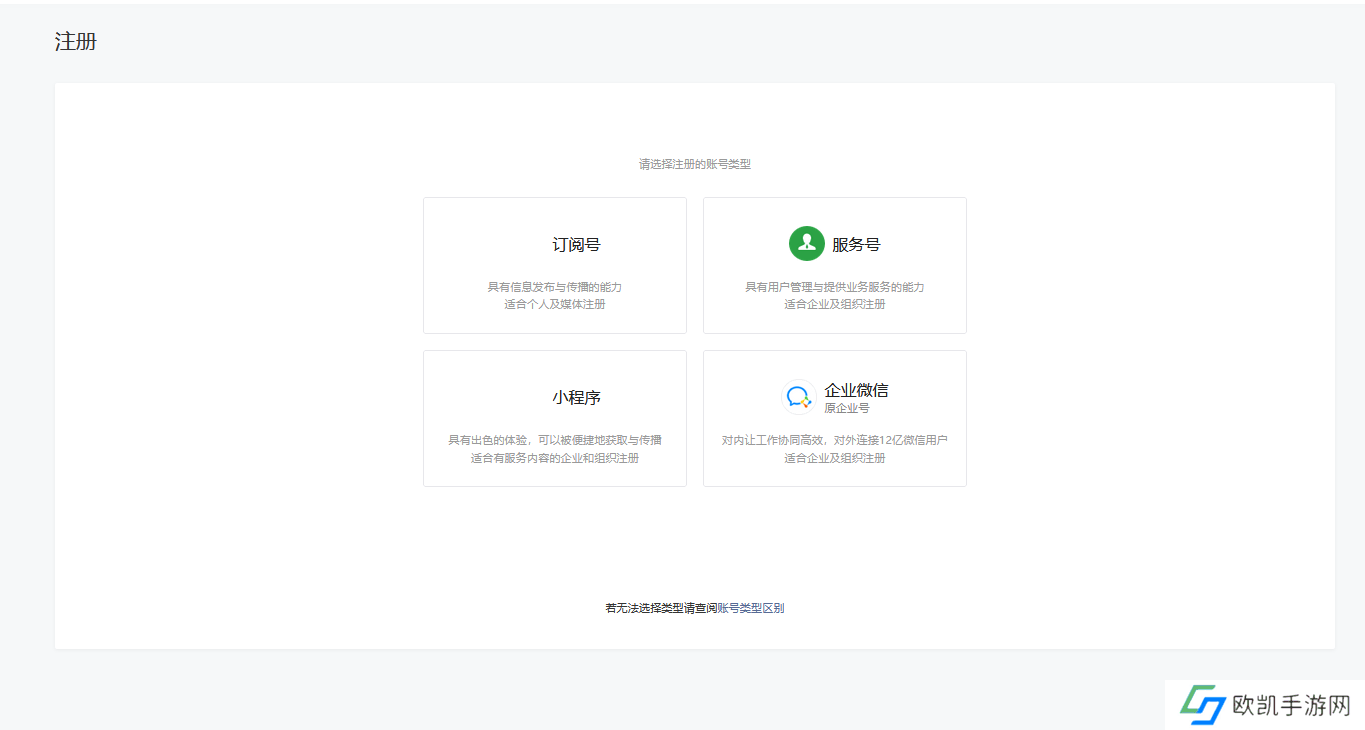Click the text 具有出色的体验，可以被便捷地获取与传播
Viewport: 1365px width, 730px height.
(x=555, y=440)
